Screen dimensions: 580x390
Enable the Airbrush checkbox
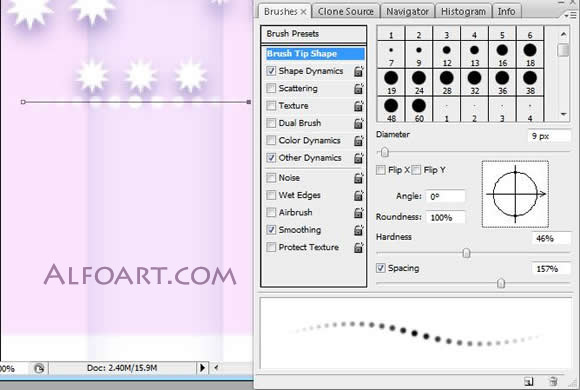coord(271,213)
